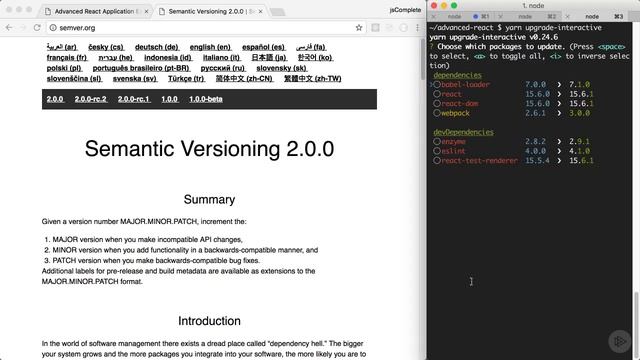
Task: Click the browser back arrow
Action: pyautogui.click(x=9, y=28)
